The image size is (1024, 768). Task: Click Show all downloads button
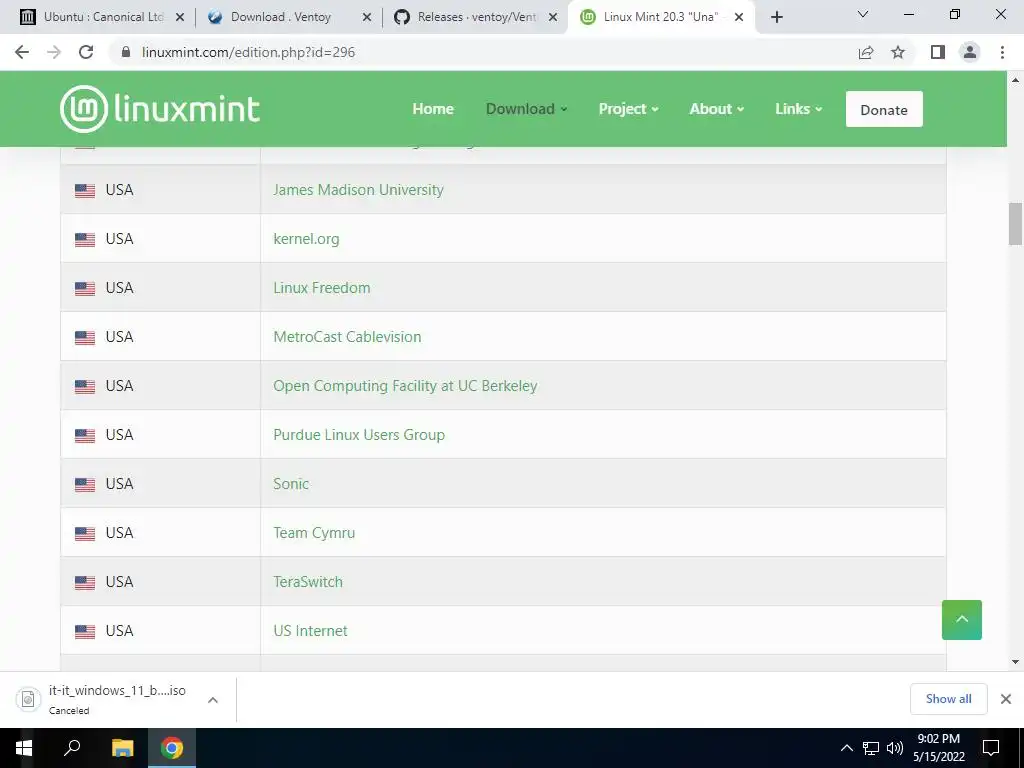click(x=948, y=699)
